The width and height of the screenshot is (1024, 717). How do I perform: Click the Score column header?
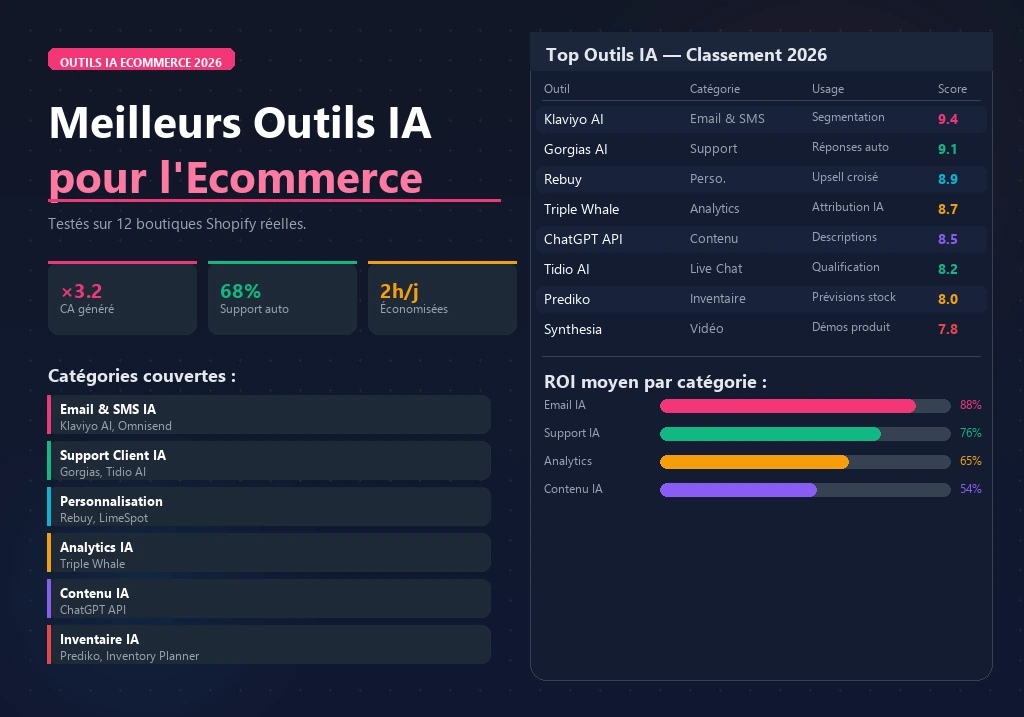tap(952, 89)
